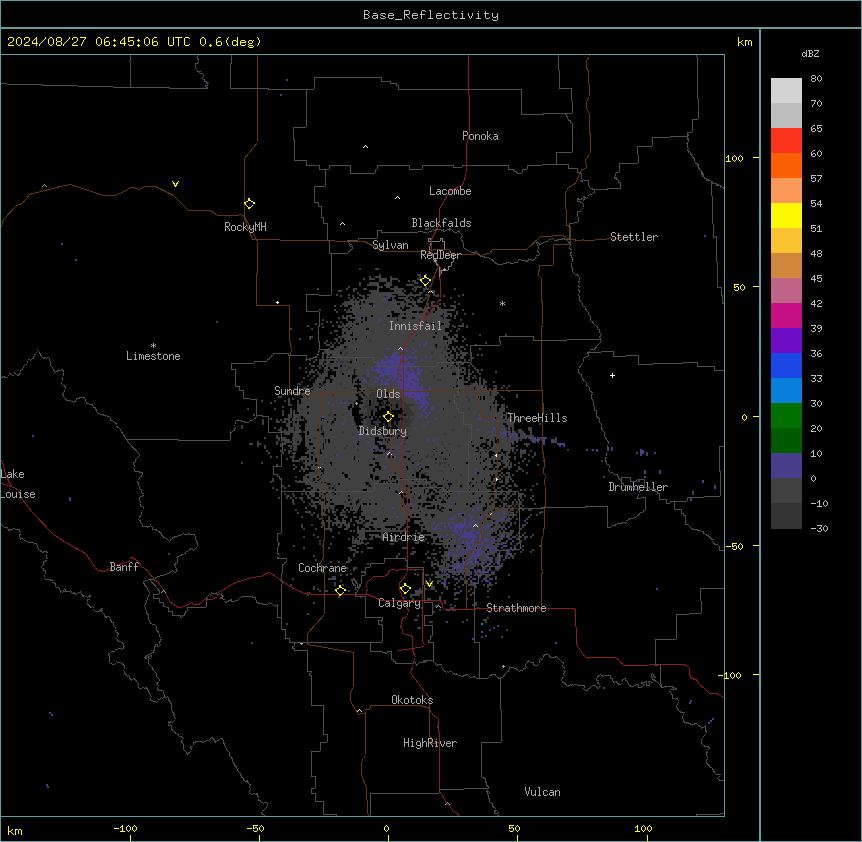This screenshot has width=862, height=842.
Task: Click the yellow diamond marker above RockyMH
Action: (x=250, y=204)
